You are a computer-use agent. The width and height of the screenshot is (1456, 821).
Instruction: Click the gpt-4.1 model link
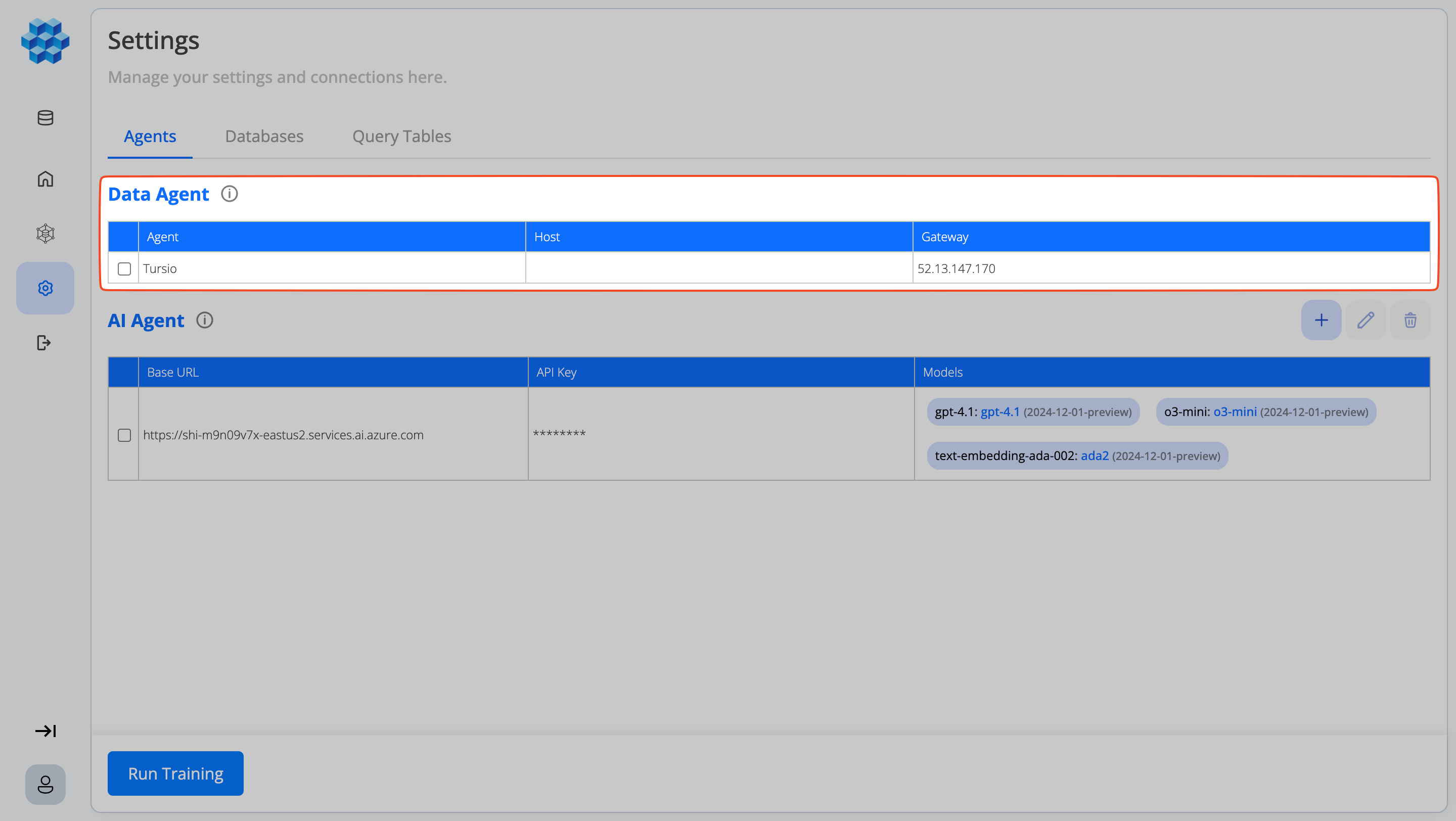[x=999, y=412]
